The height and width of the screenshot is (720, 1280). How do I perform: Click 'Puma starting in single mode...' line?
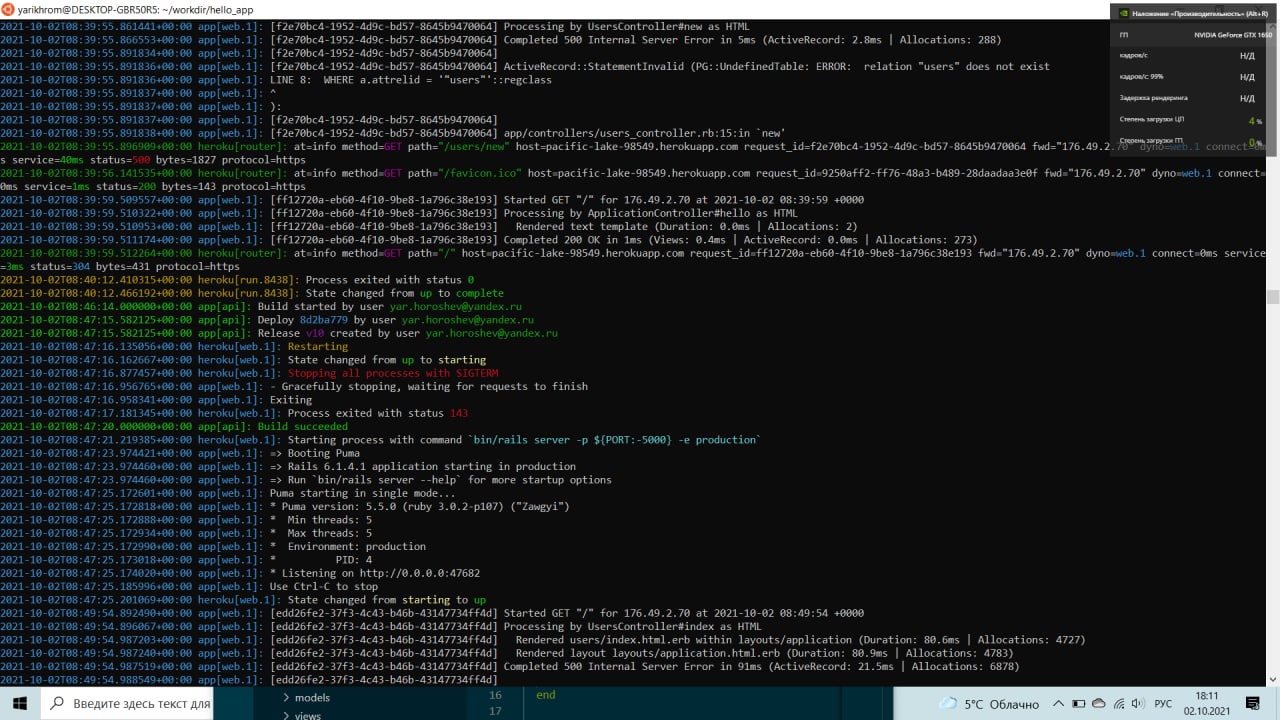coord(362,493)
